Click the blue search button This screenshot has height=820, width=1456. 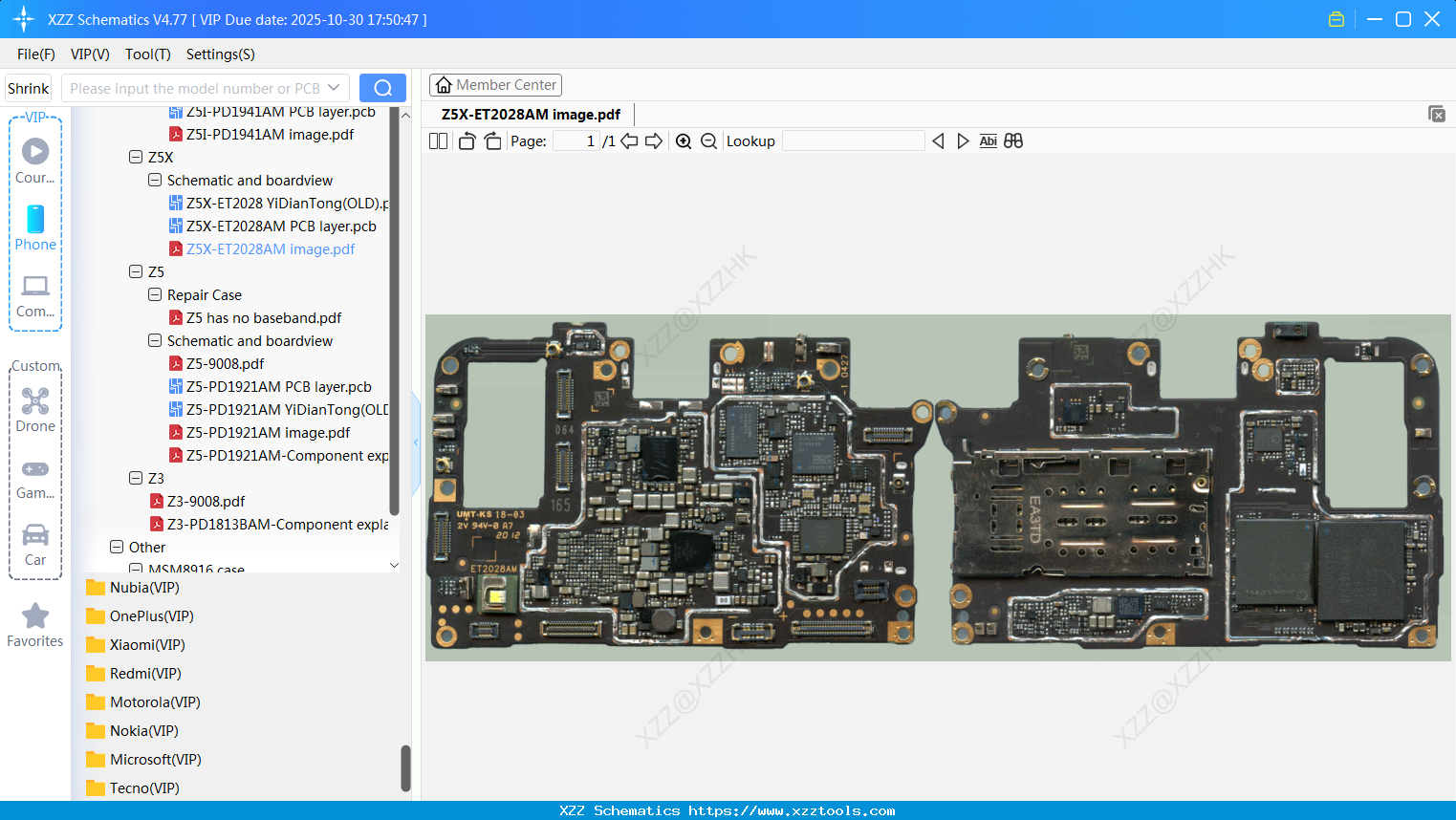382,88
